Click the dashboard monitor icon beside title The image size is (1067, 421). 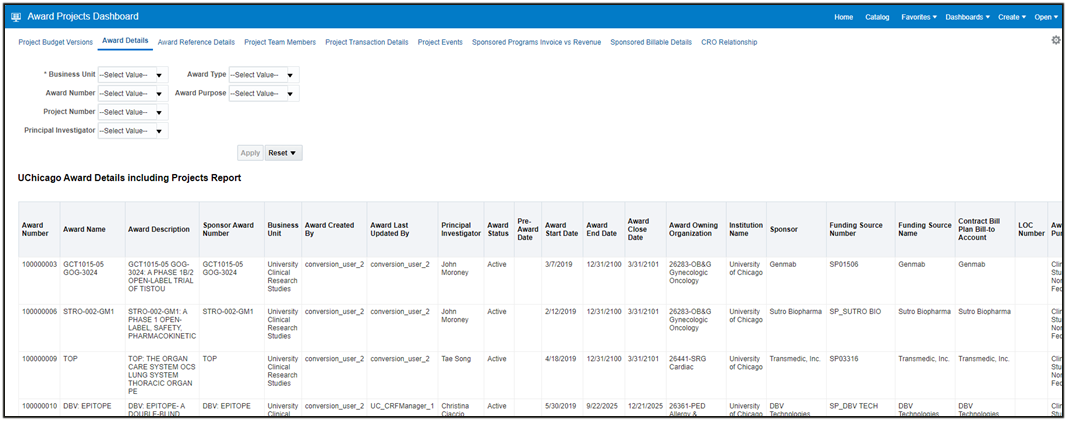click(16, 17)
